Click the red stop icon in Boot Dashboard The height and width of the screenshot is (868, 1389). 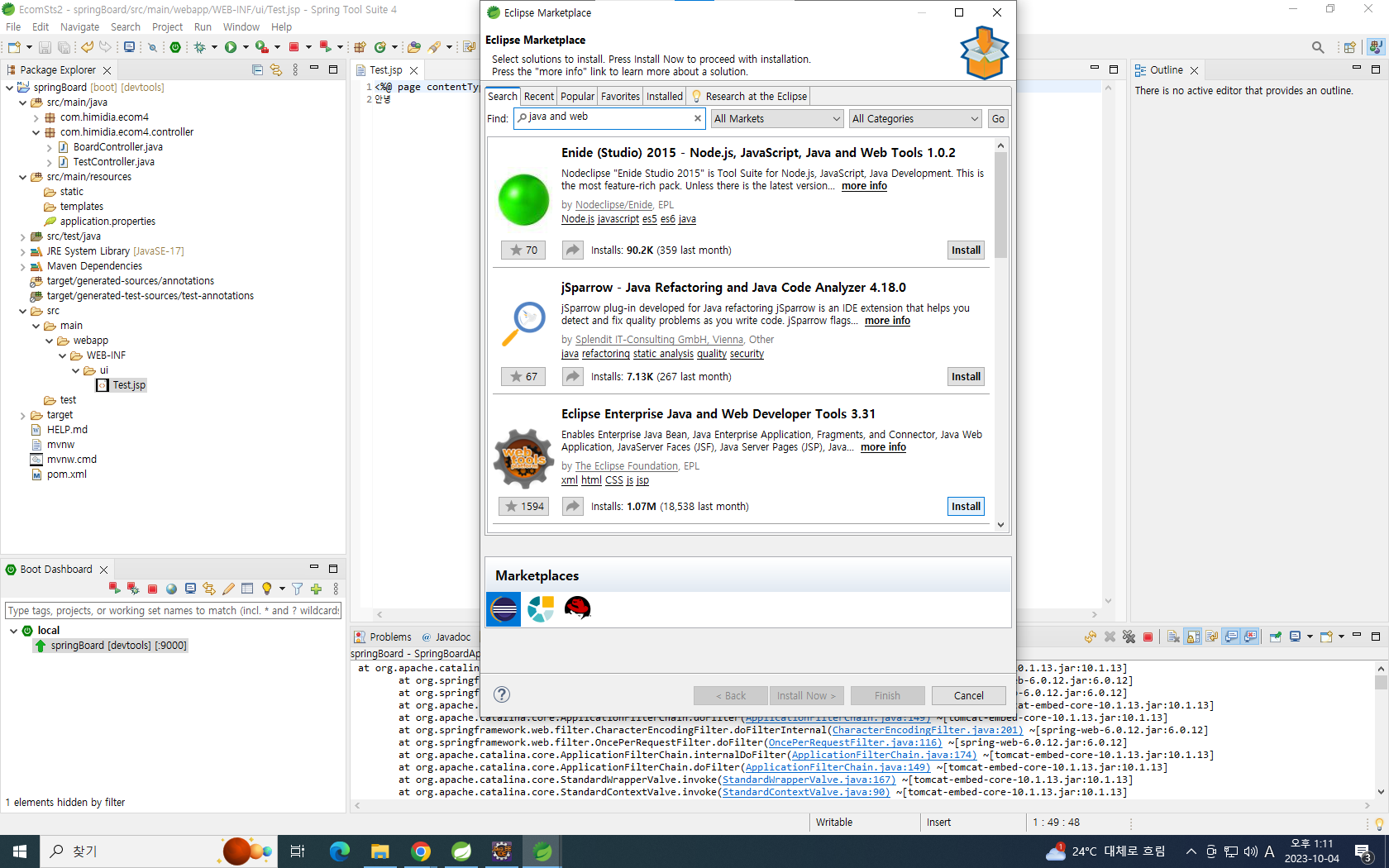[152, 589]
